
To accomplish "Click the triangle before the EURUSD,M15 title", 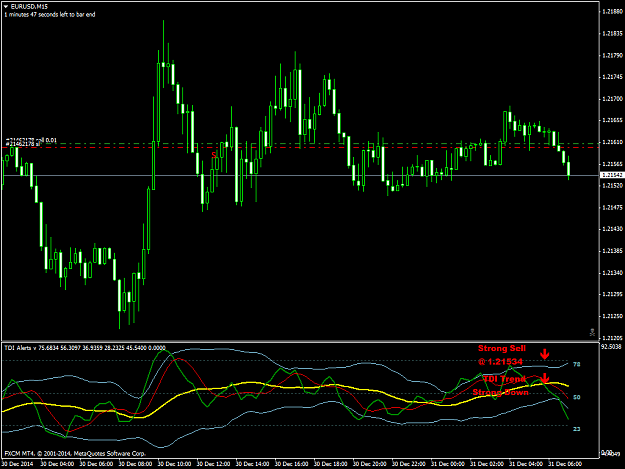I will [x=6, y=7].
